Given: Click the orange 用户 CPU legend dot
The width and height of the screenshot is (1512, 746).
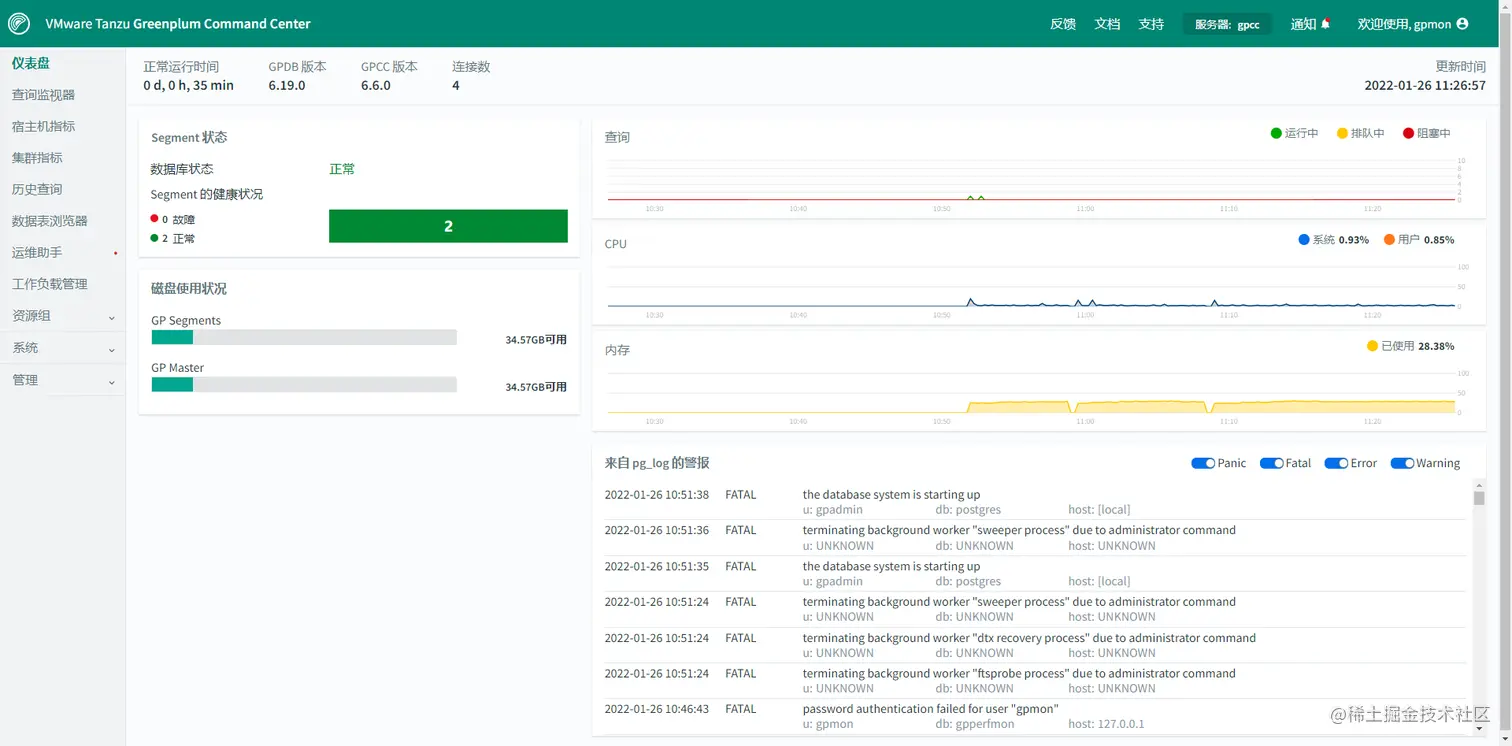Looking at the screenshot, I should click(x=1389, y=240).
